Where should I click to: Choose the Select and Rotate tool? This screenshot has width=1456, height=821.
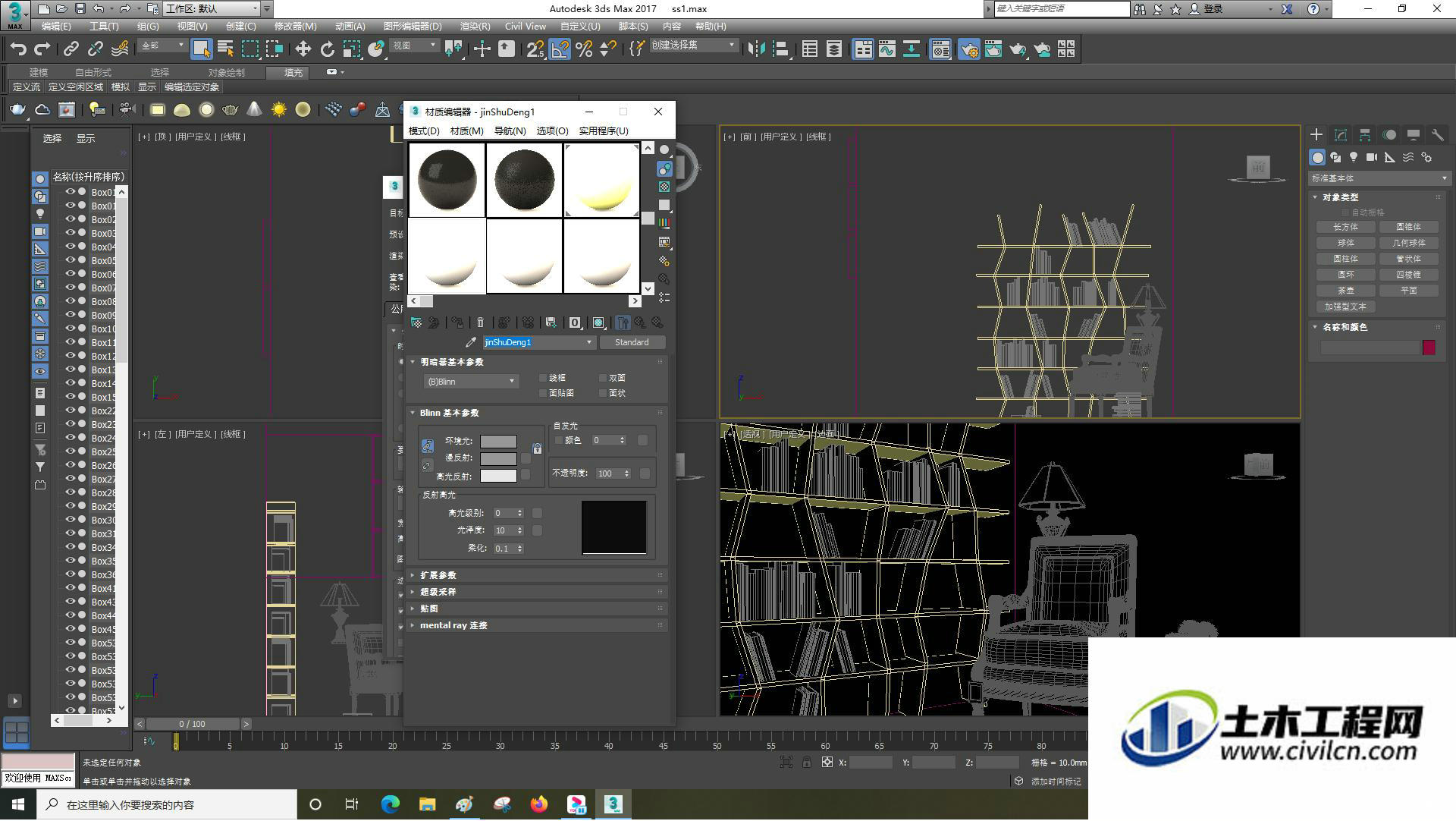[327, 49]
